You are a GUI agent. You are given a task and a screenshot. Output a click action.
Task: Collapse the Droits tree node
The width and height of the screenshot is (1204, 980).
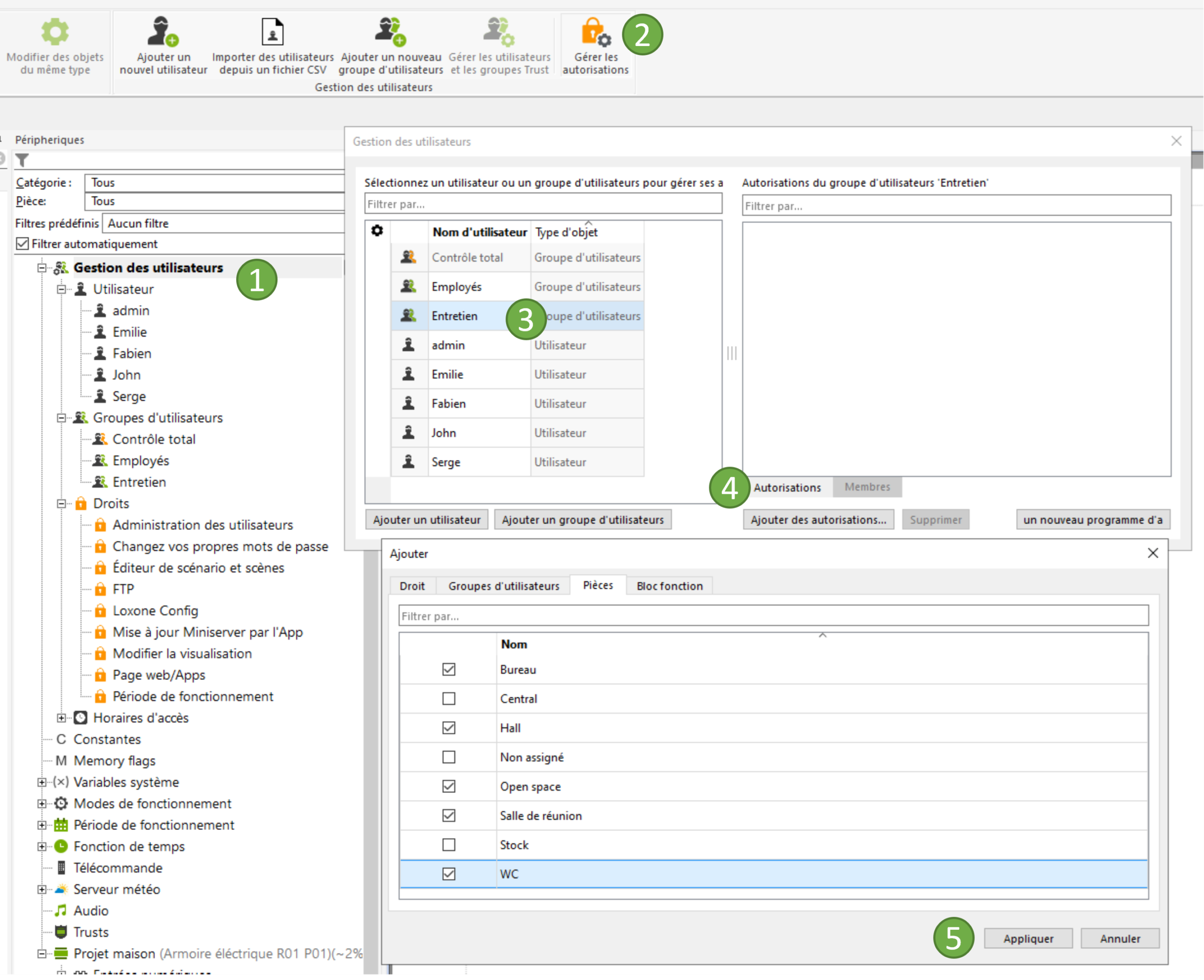click(61, 504)
